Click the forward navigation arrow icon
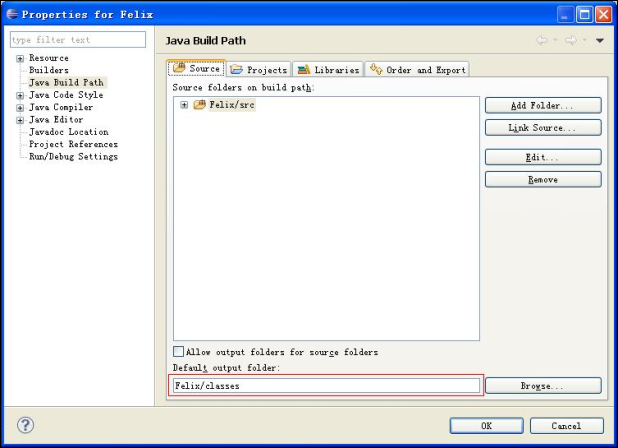Image resolution: width=618 pixels, height=448 pixels. coord(571,40)
